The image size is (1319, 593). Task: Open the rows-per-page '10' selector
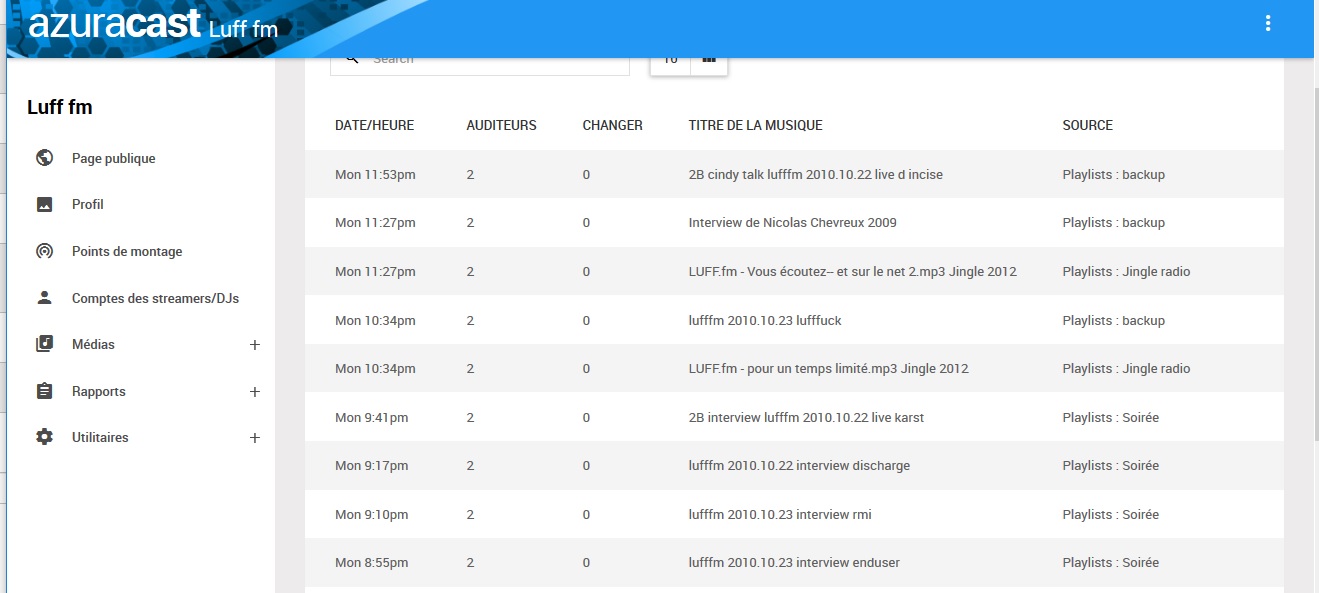(669, 58)
